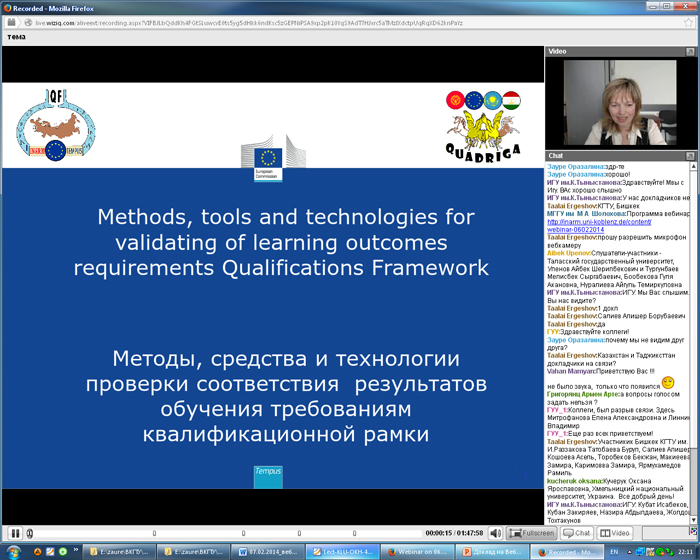Click chat message 'Приветствую Вас !!!'
The width and height of the screenshot is (700, 560).
point(625,371)
